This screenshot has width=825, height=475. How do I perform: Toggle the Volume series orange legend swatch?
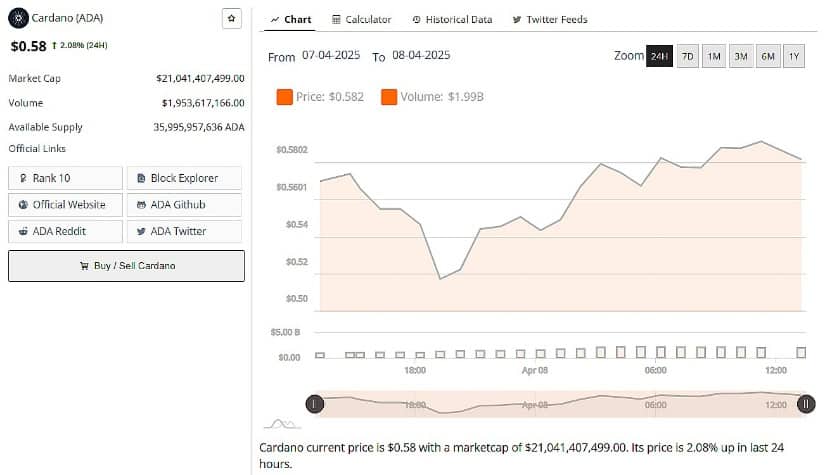pyautogui.click(x=389, y=97)
